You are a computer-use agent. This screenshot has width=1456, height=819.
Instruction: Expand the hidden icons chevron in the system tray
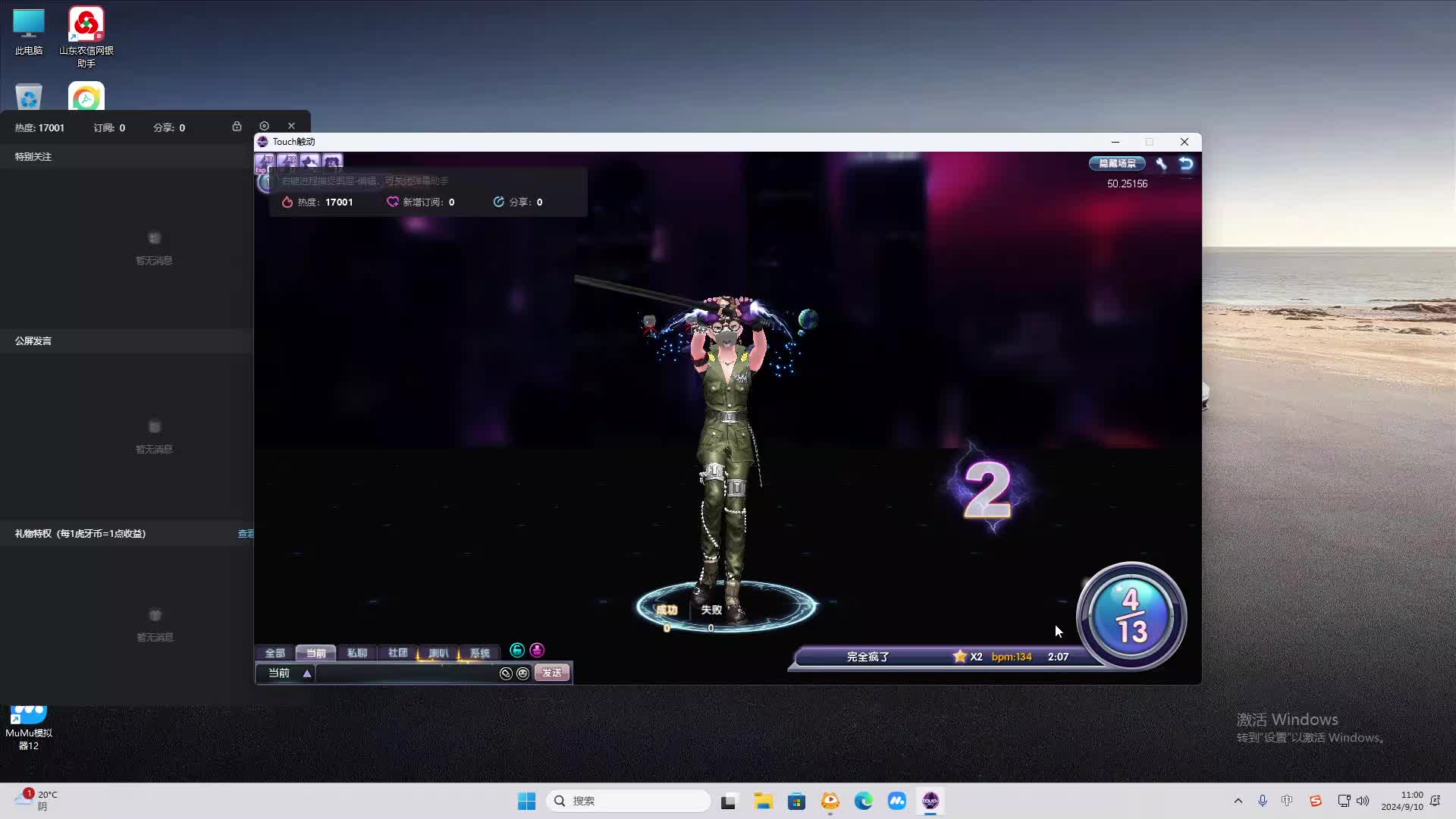point(1238,800)
